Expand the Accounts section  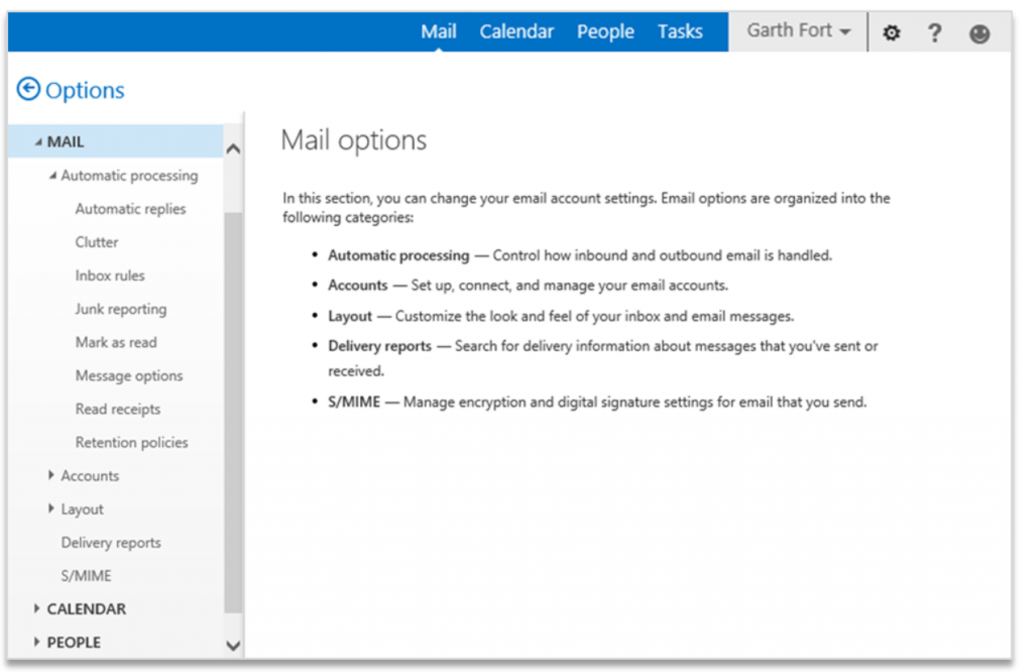point(89,475)
